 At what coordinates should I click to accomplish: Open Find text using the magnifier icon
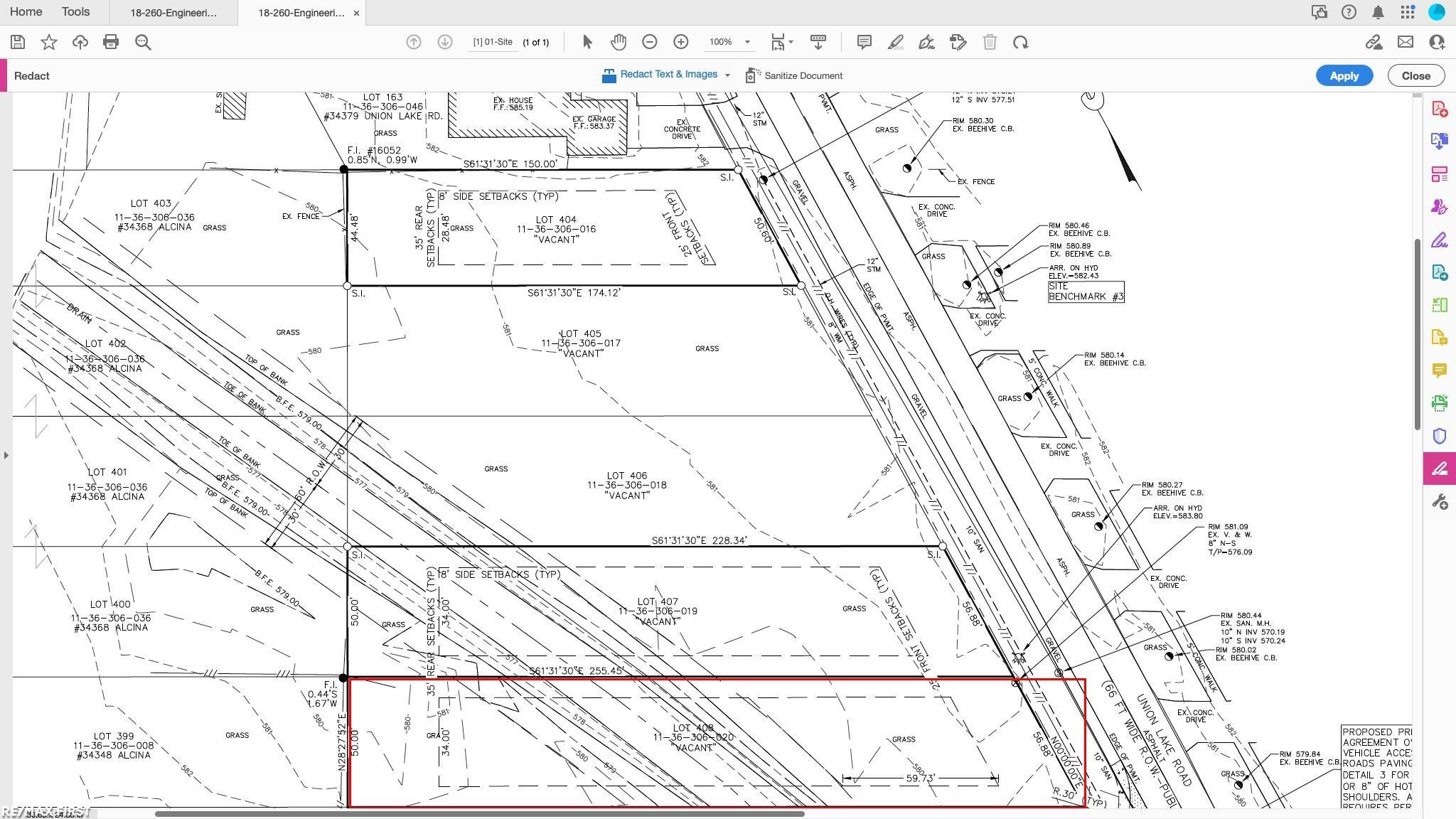(143, 42)
